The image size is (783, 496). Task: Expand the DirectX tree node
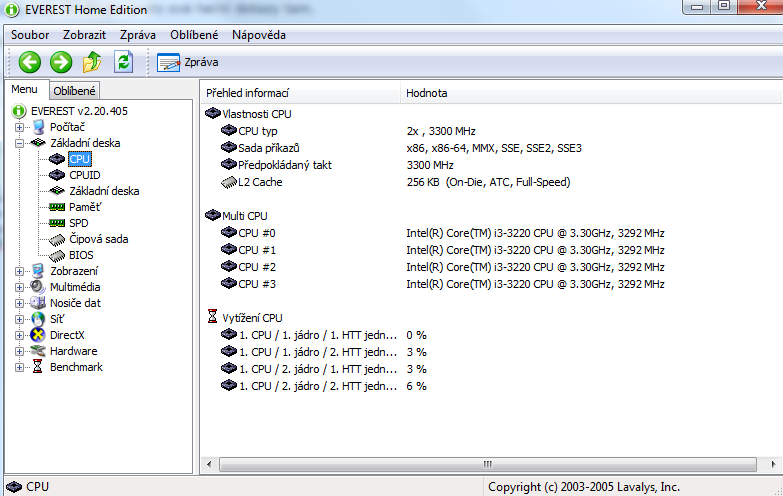pos(19,335)
